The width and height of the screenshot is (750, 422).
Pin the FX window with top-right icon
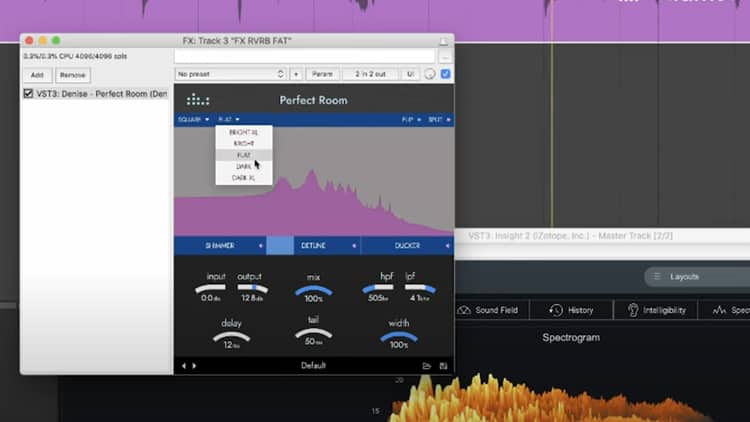click(x=443, y=41)
